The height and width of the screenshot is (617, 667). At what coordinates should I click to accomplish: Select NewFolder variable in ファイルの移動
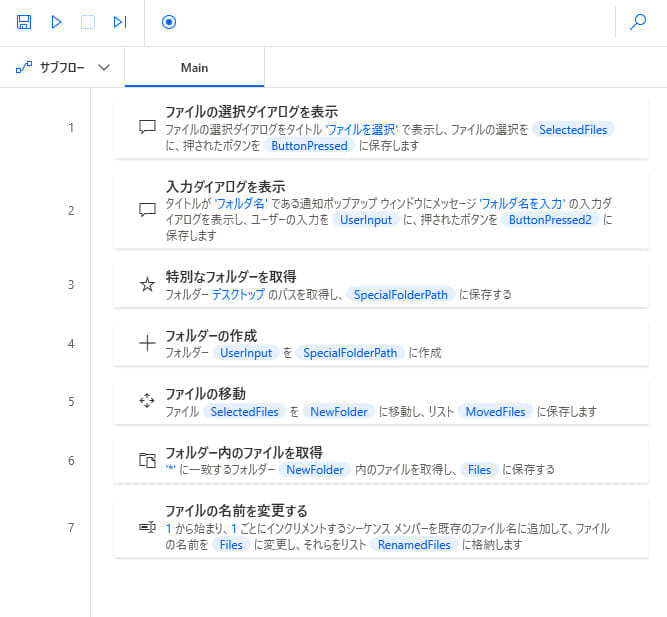[x=339, y=411]
